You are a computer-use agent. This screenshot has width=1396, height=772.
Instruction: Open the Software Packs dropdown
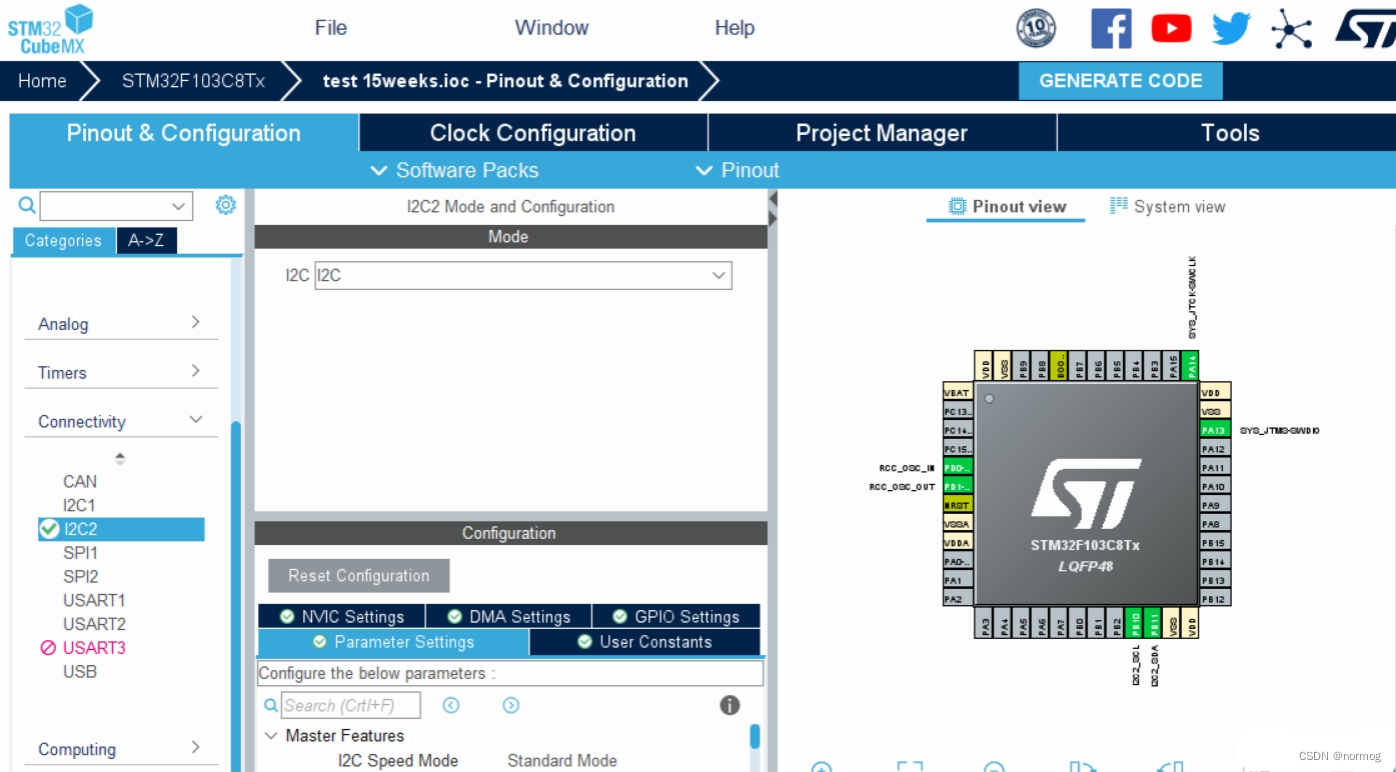pyautogui.click(x=454, y=170)
